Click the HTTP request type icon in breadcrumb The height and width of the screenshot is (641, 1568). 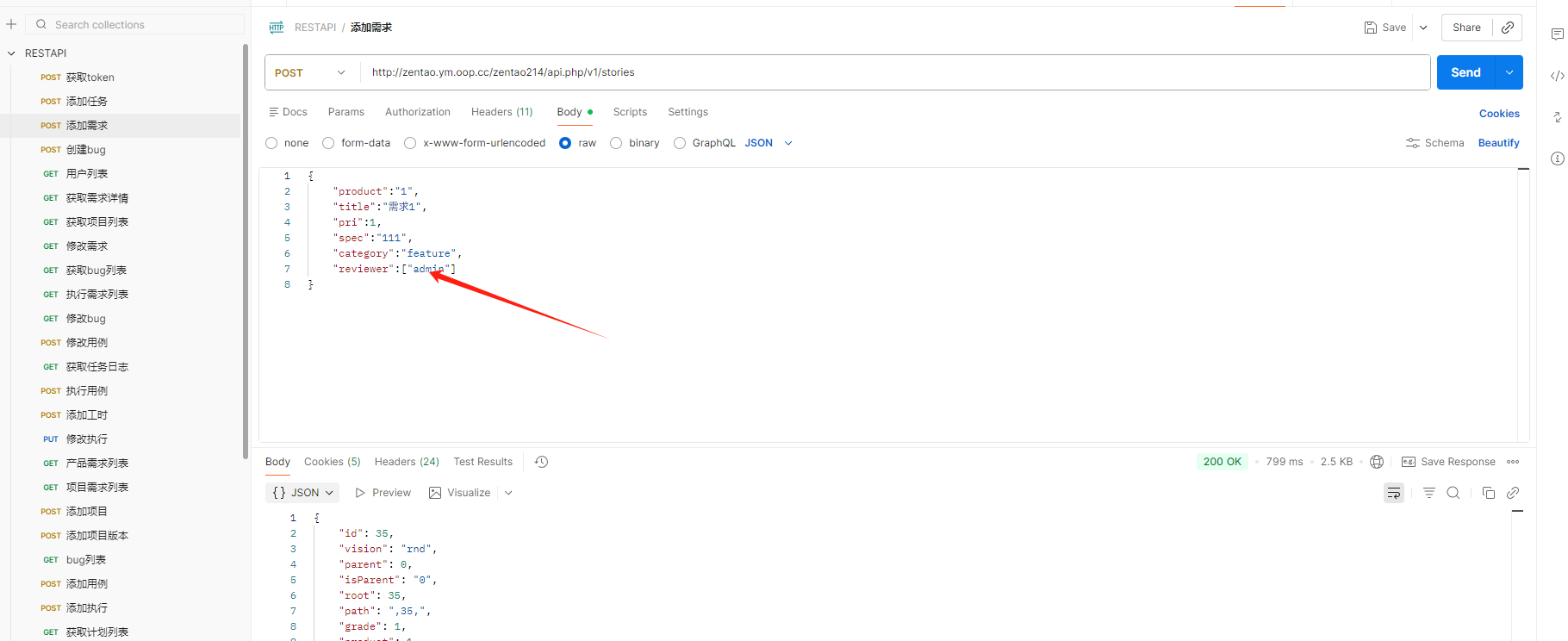coord(277,28)
